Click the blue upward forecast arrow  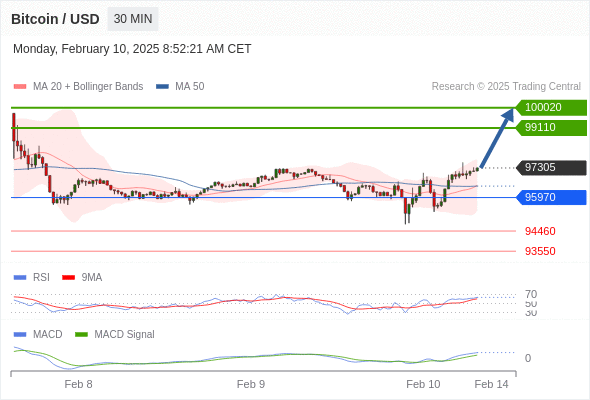click(497, 138)
